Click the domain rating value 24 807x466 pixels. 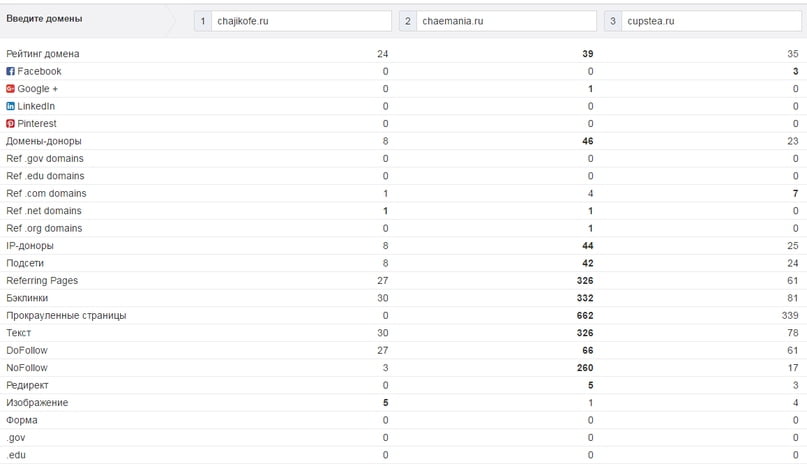pos(382,54)
